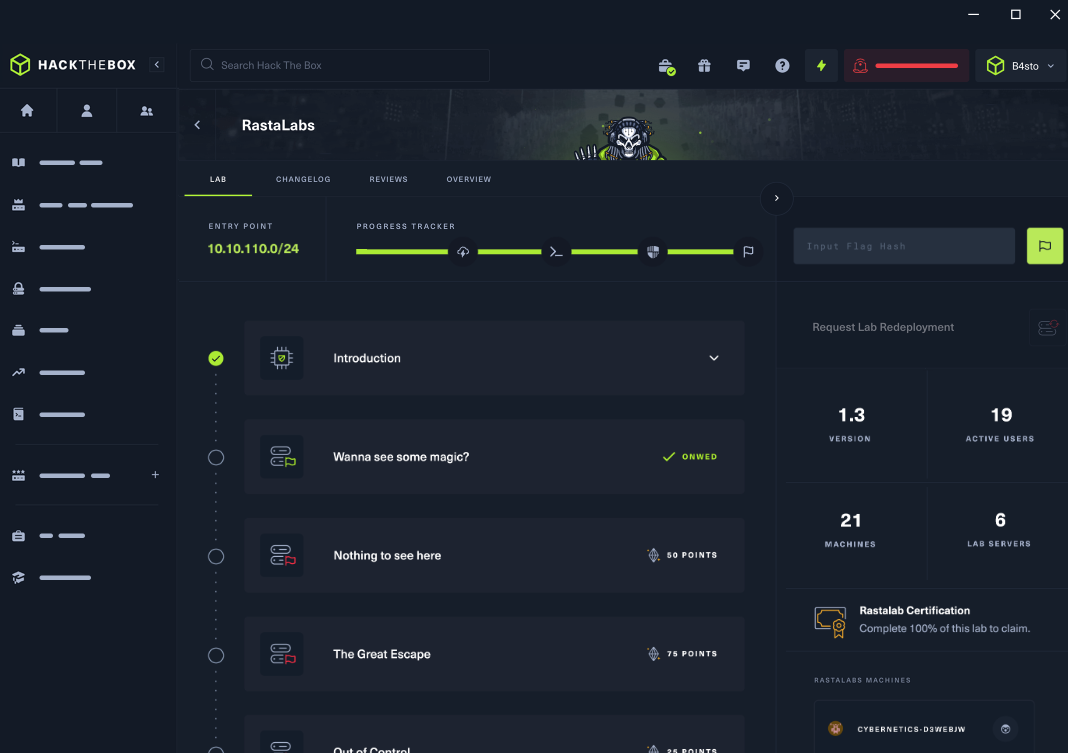Select the trending-arrow rankings sidebar icon

pos(18,372)
